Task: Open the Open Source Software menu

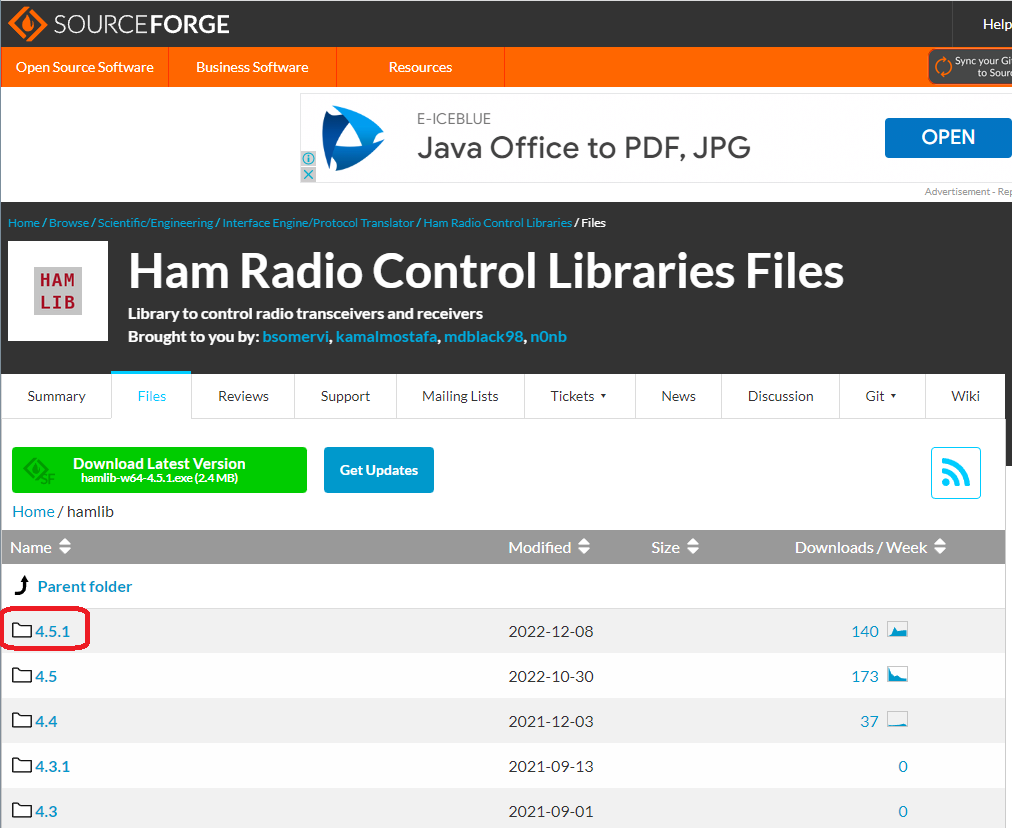Action: (85, 67)
